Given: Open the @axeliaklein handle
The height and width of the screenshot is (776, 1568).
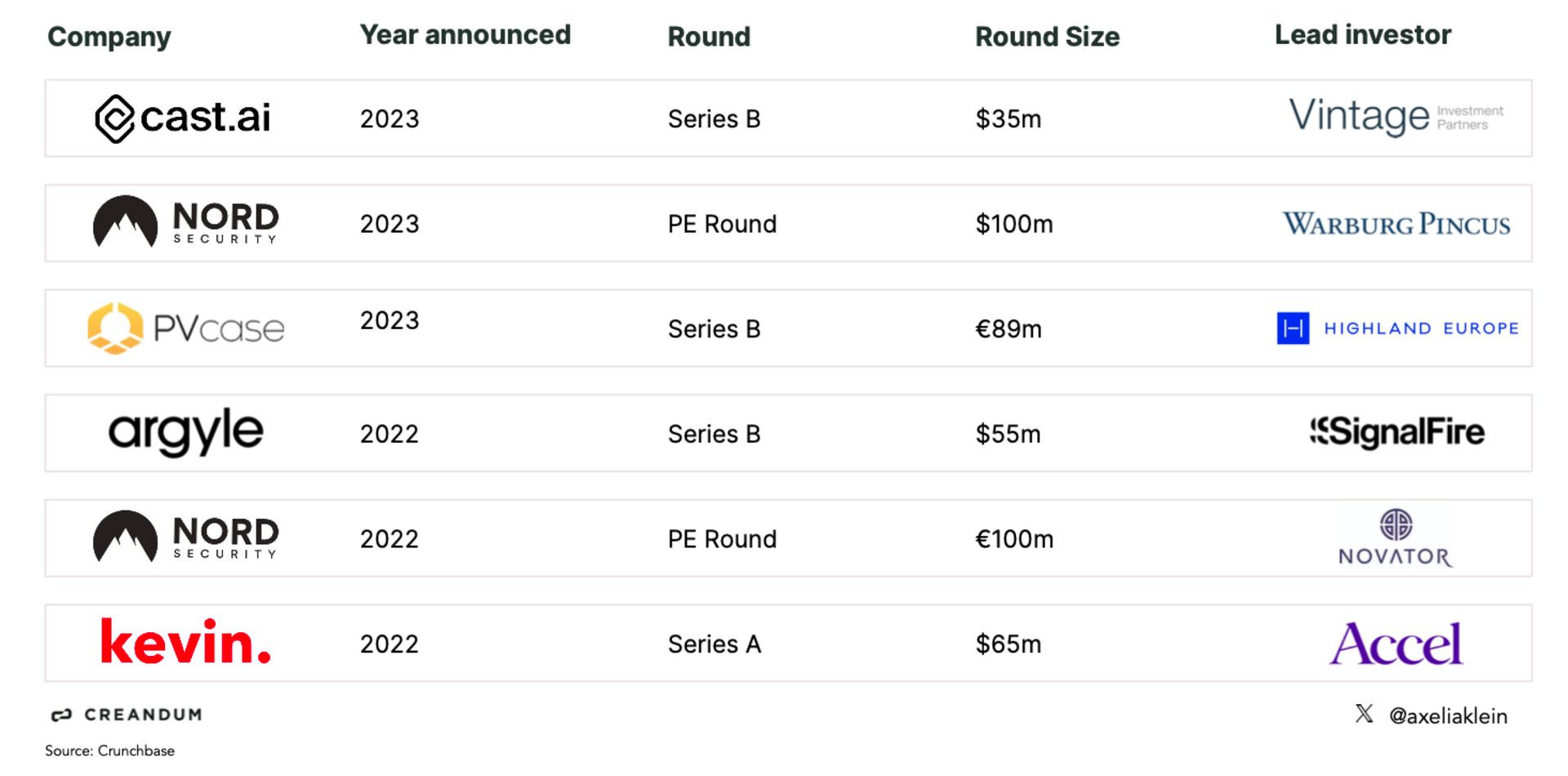Looking at the screenshot, I should click(1448, 716).
